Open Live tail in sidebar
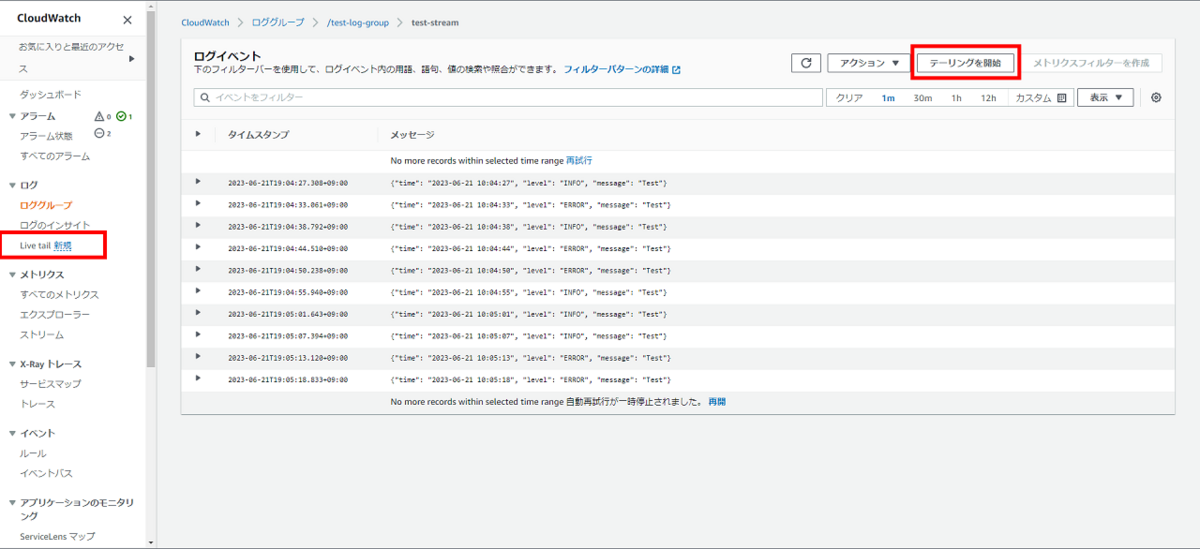Image resolution: width=1200 pixels, height=549 pixels. pos(35,245)
